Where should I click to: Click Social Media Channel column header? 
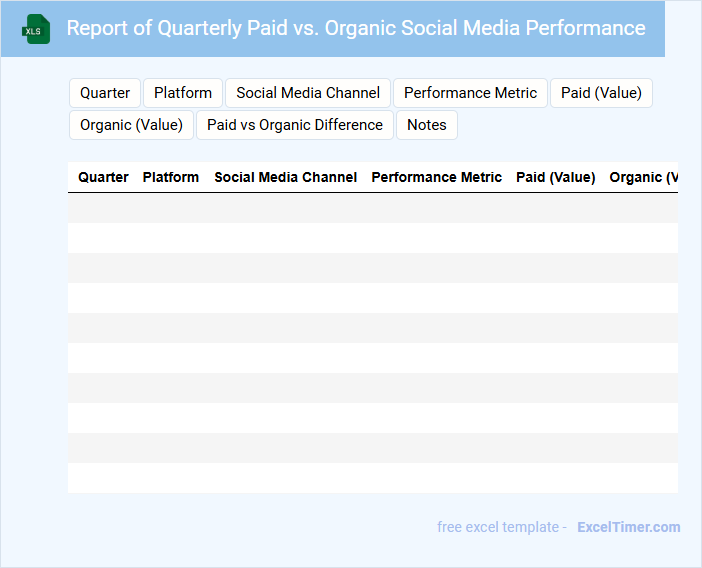click(285, 177)
